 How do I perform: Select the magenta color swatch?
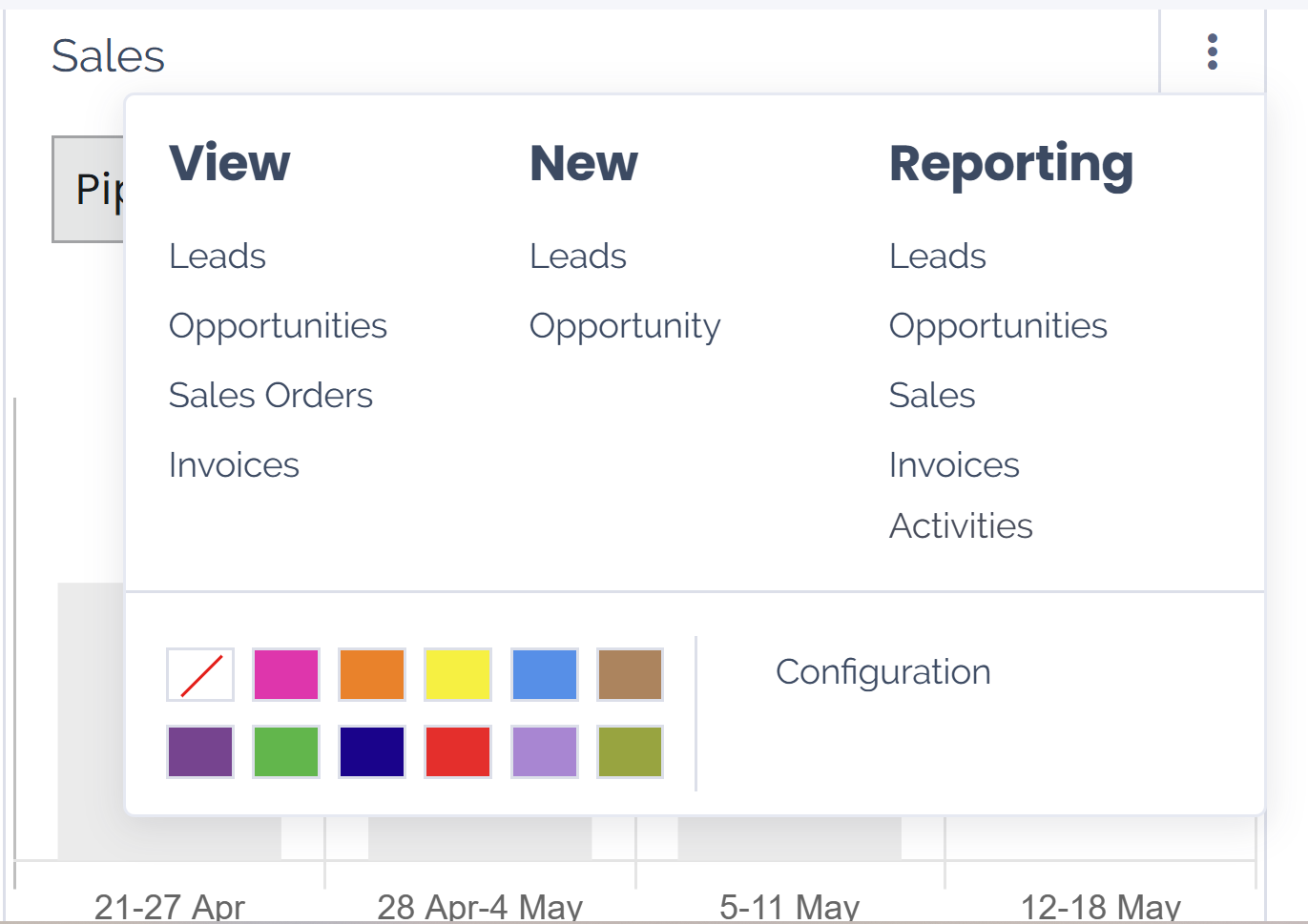pyautogui.click(x=285, y=674)
